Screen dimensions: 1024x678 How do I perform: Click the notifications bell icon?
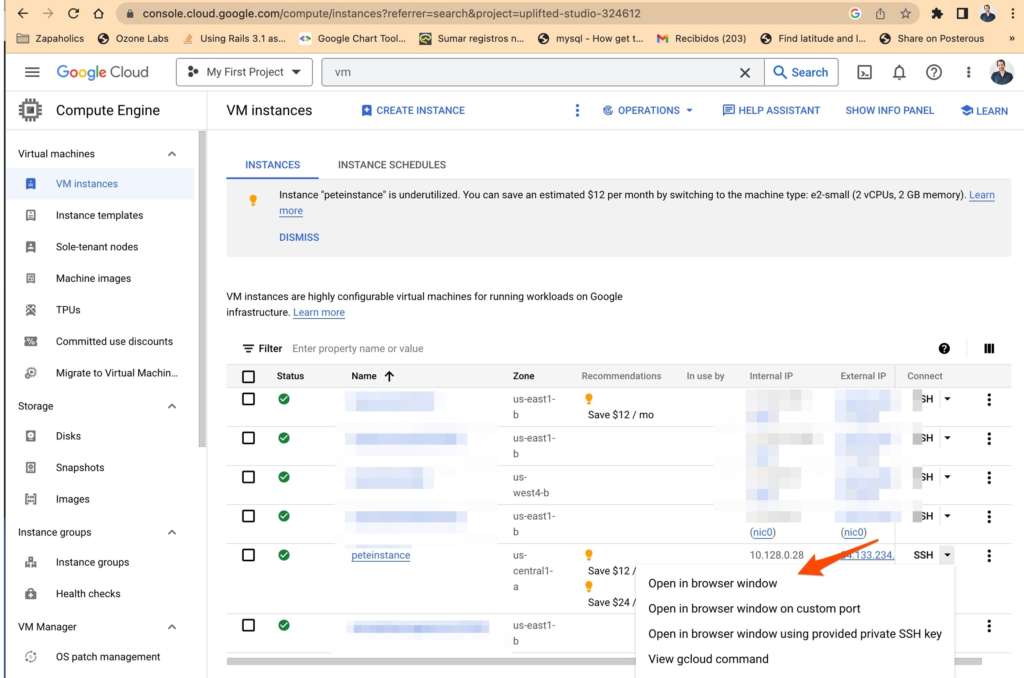(899, 72)
